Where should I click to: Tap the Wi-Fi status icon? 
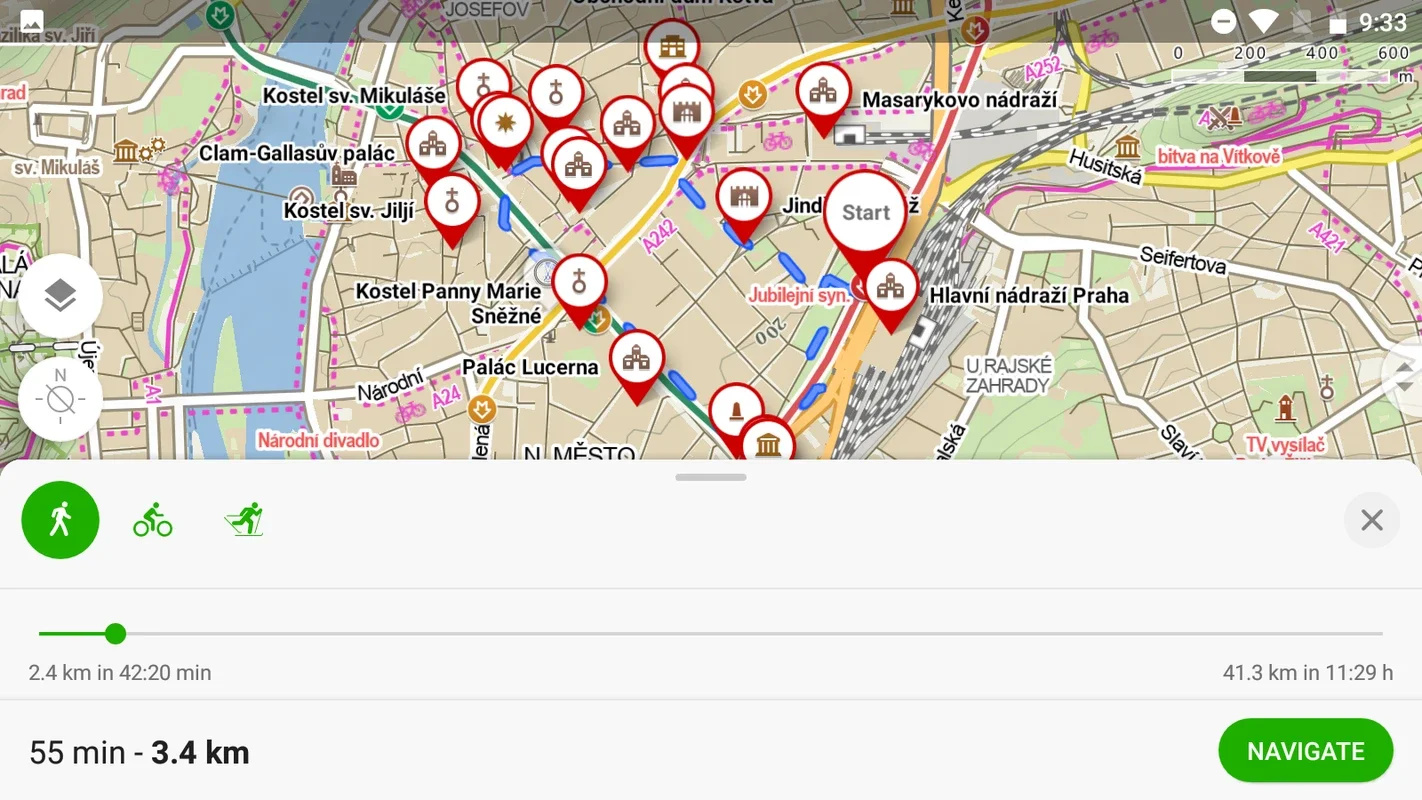[1264, 22]
